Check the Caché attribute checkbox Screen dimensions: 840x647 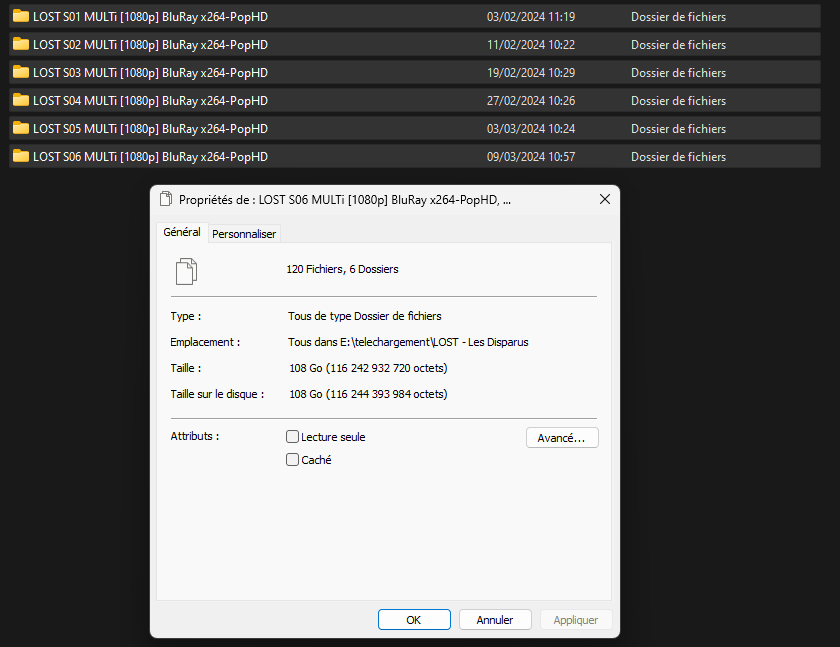click(x=292, y=460)
